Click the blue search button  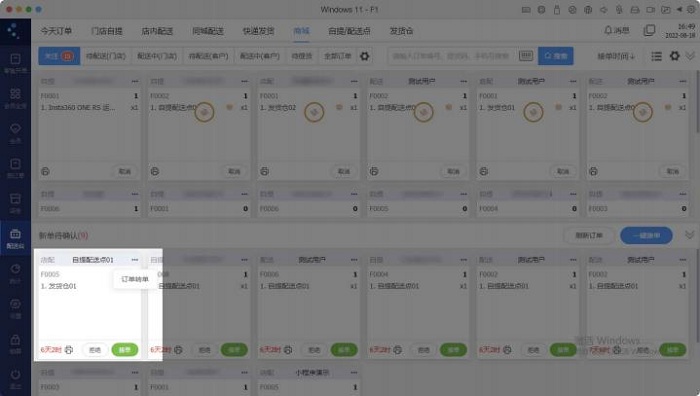(555, 56)
